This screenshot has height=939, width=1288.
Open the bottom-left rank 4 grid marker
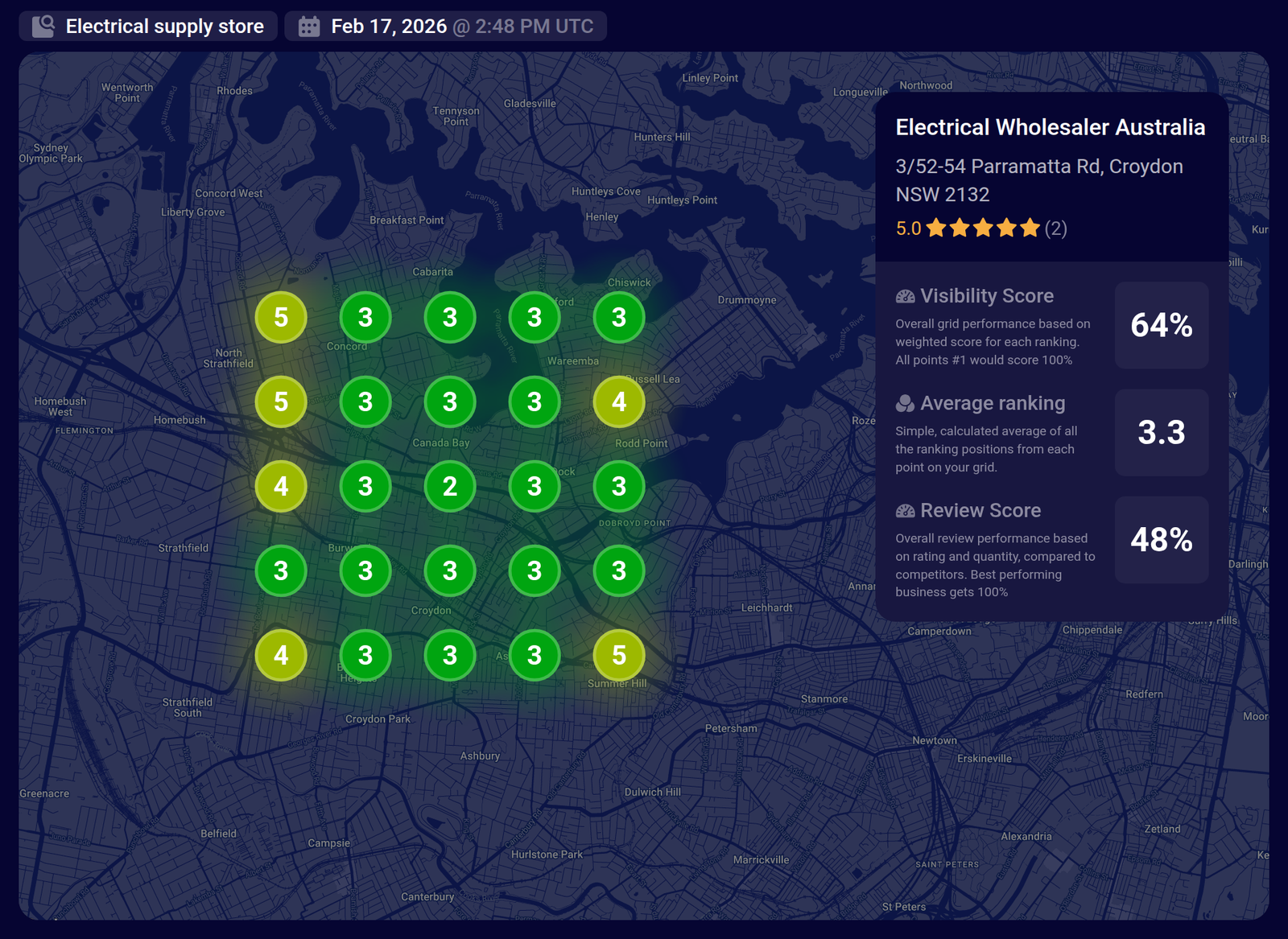[x=281, y=655]
